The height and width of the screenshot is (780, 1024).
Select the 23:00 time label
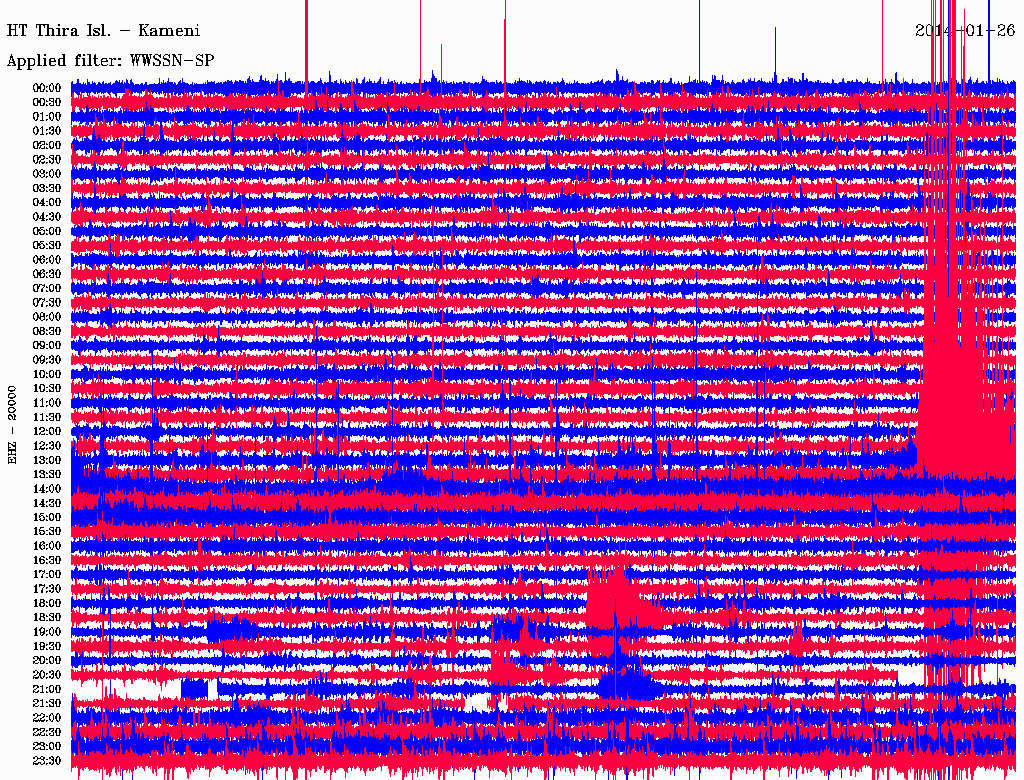(47, 747)
